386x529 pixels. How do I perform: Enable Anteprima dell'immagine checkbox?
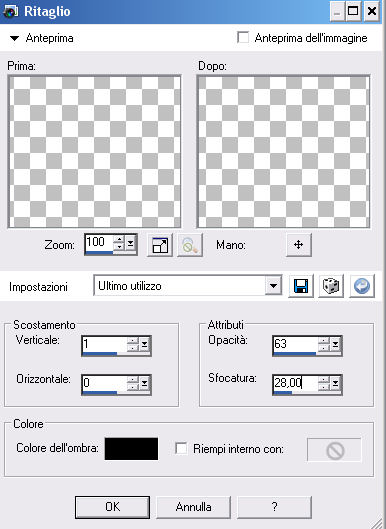pyautogui.click(x=243, y=37)
